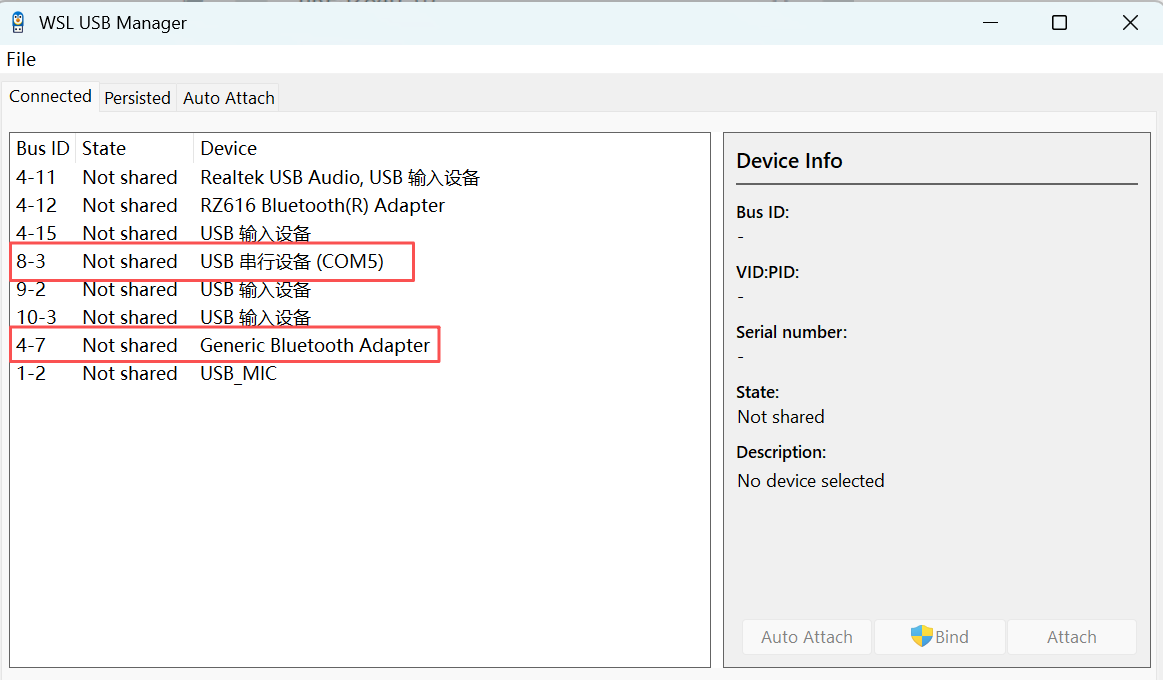Select the device with Bus ID 4-15
This screenshot has width=1163, height=680.
point(36,233)
